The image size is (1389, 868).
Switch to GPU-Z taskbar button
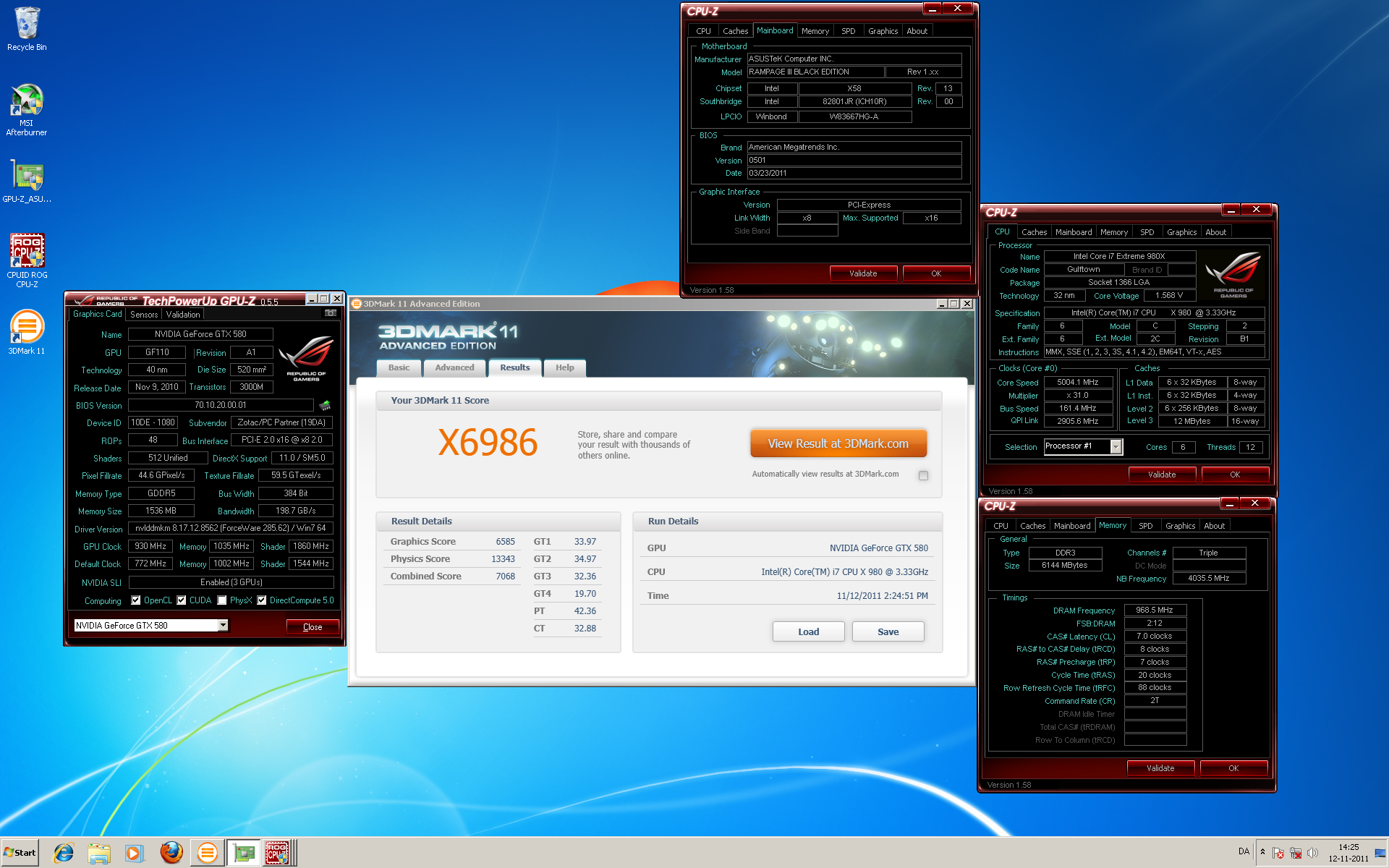tap(244, 853)
